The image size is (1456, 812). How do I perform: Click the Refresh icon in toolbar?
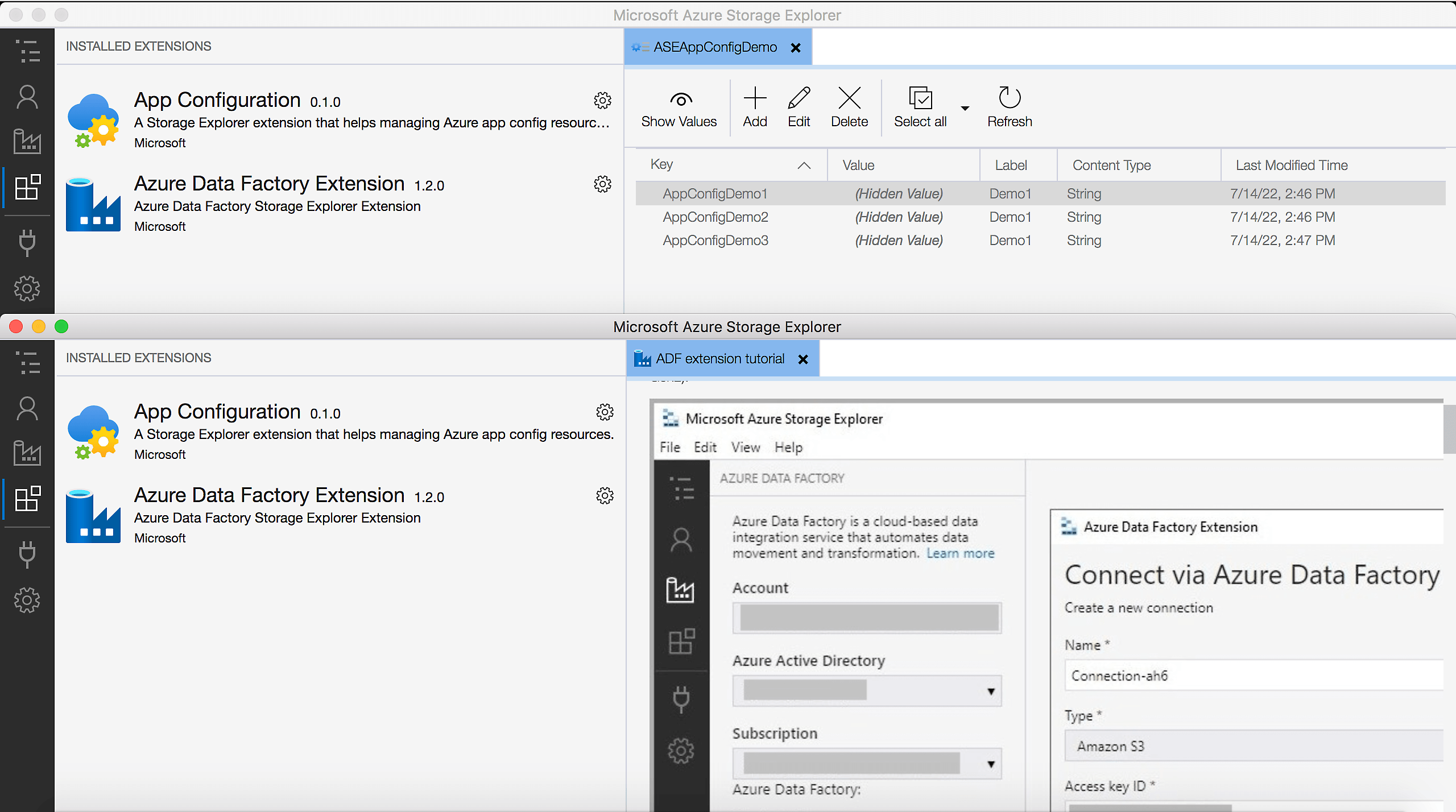pyautogui.click(x=1009, y=98)
